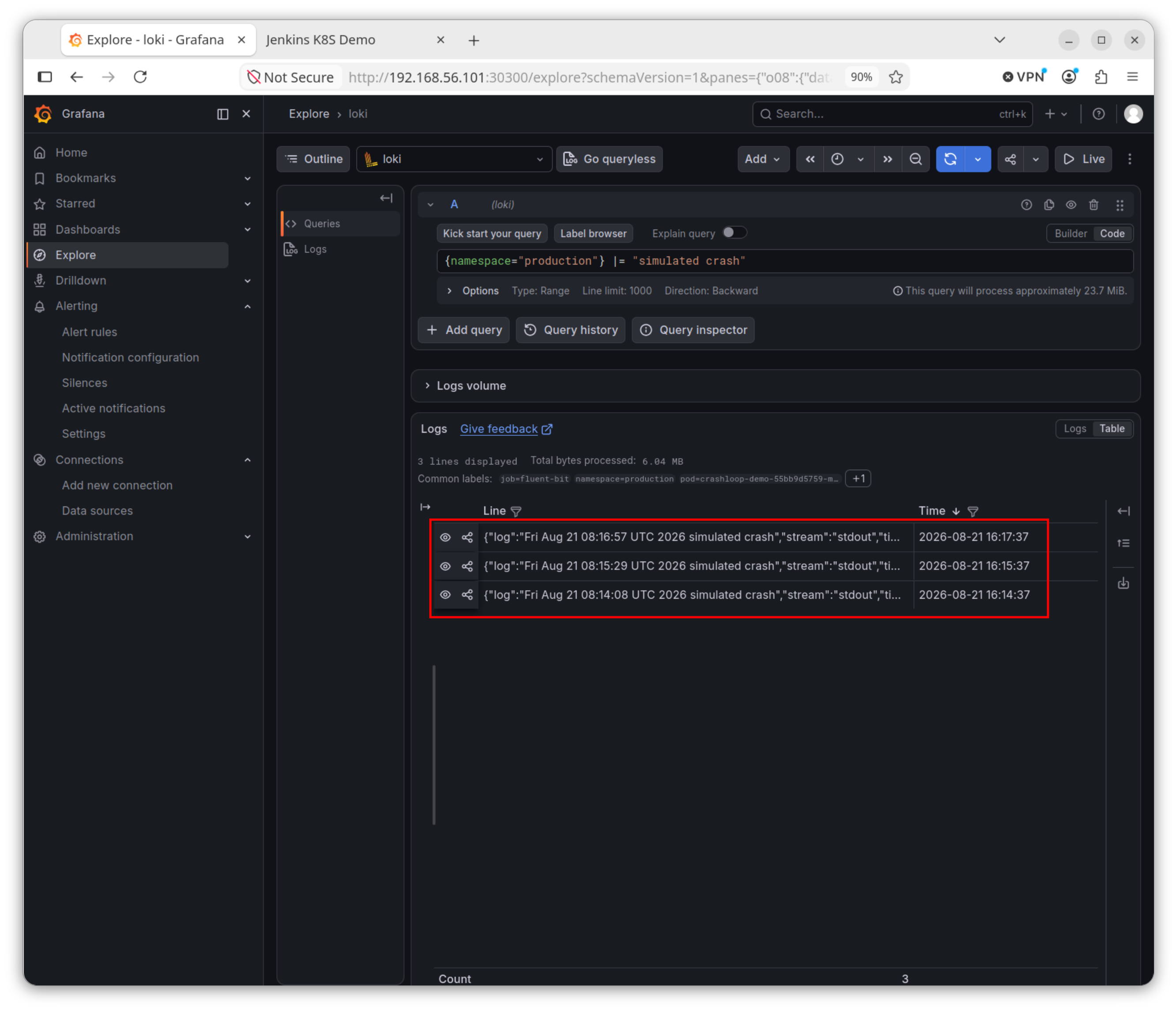Open Add new connection page
This screenshot has height=1011, width=1176.
coord(117,485)
